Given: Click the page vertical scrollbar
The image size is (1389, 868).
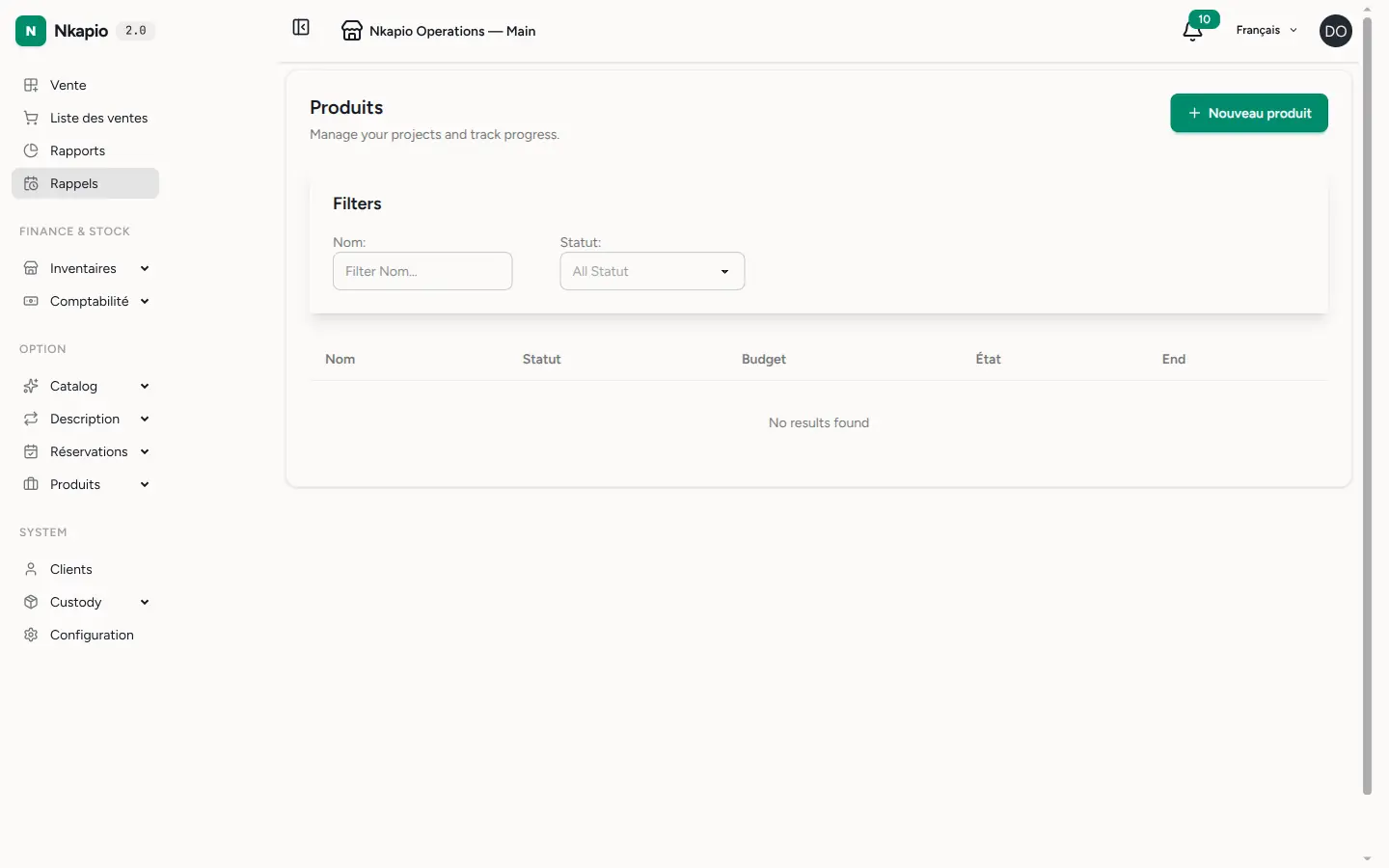Looking at the screenshot, I should point(1367,405).
